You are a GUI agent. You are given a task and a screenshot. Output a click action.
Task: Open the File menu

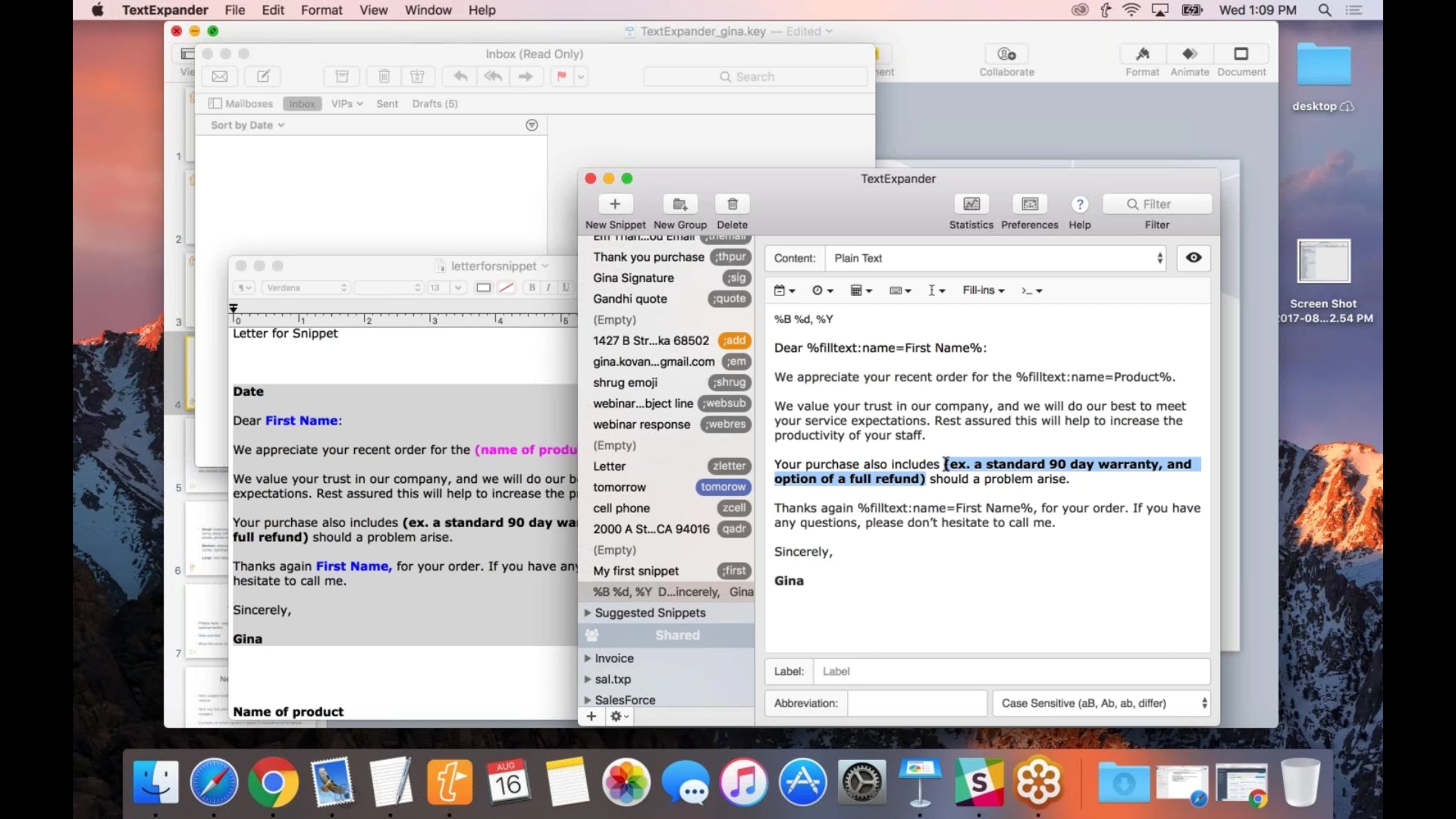235,10
